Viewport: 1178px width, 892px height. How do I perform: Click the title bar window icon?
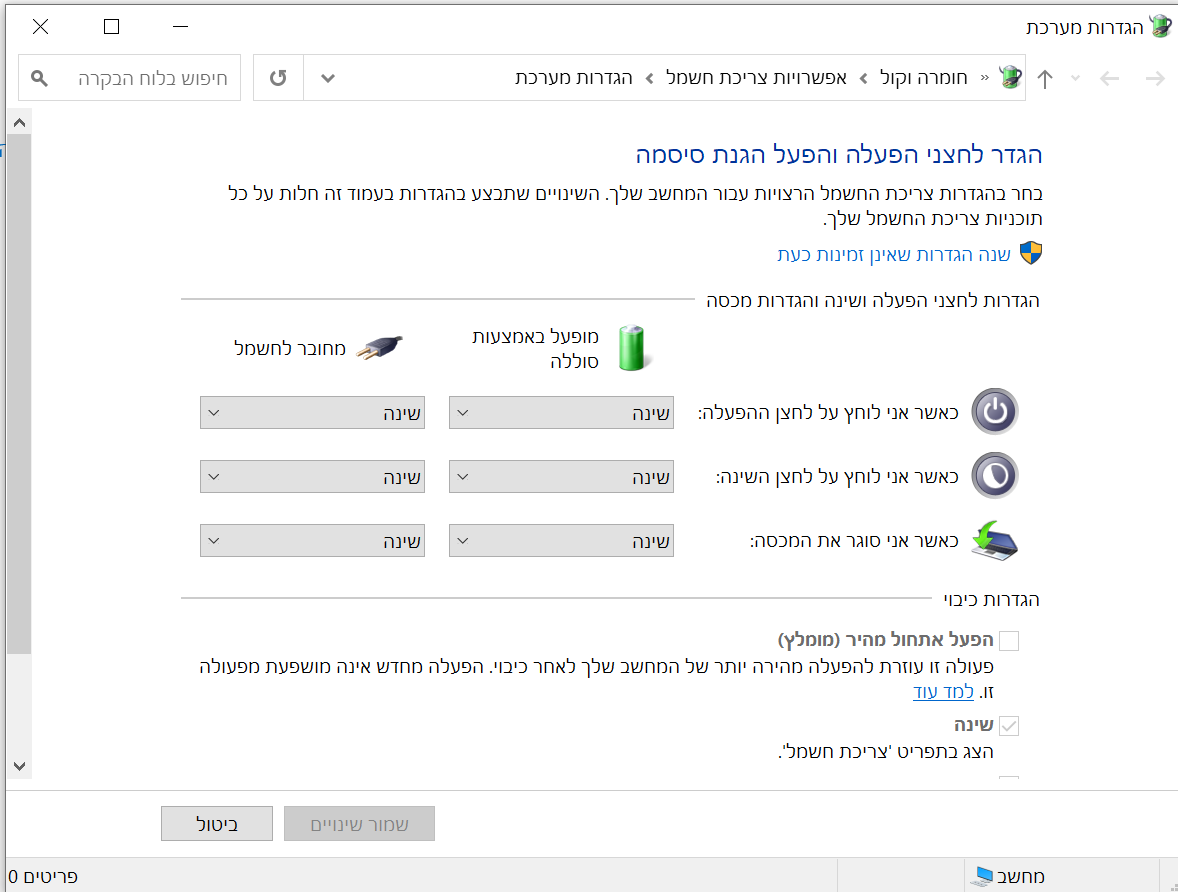point(1161,27)
